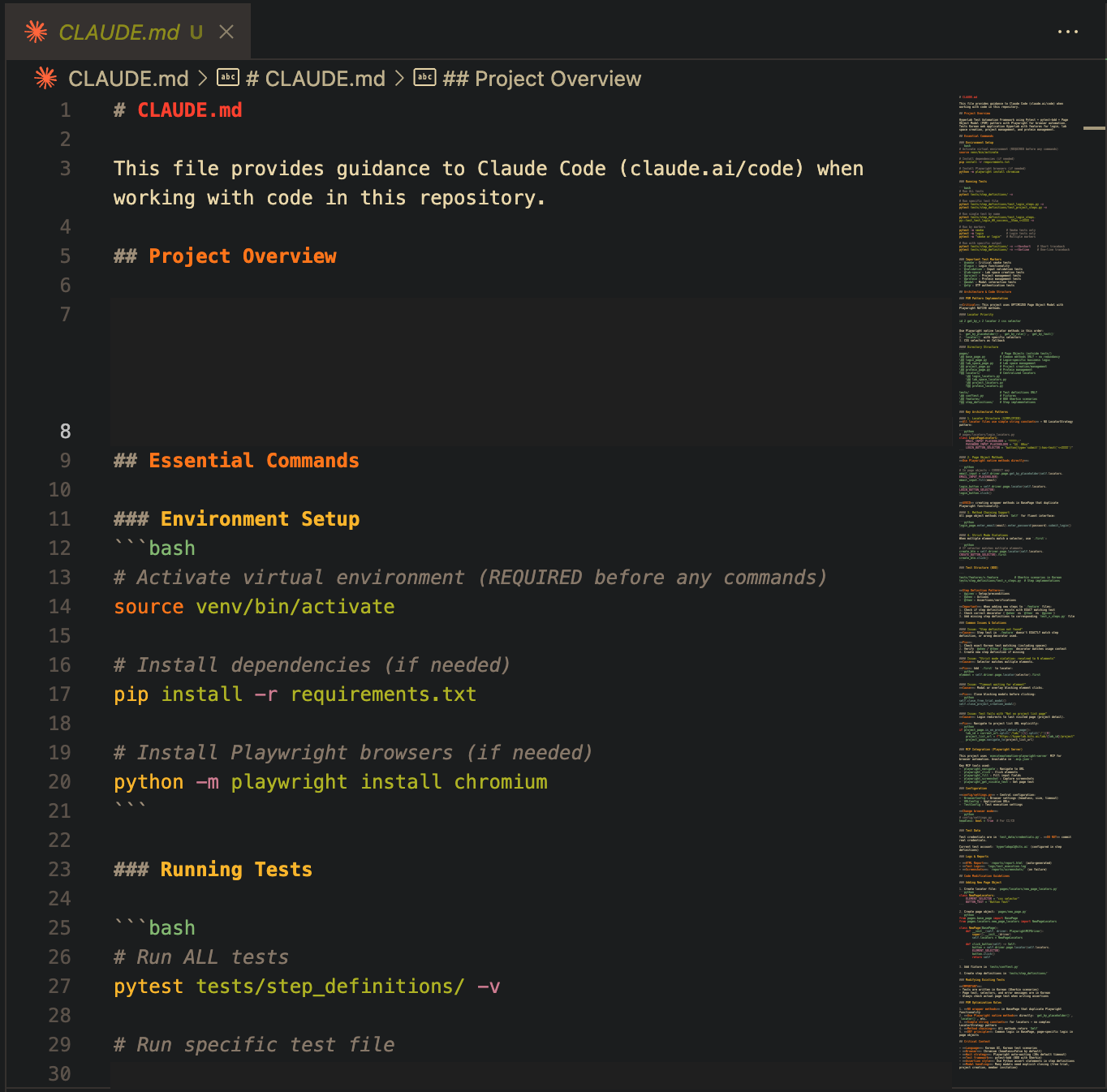Image resolution: width=1107 pixels, height=1092 pixels.
Task: Click the minimap scroll position slider
Action: [1094, 128]
